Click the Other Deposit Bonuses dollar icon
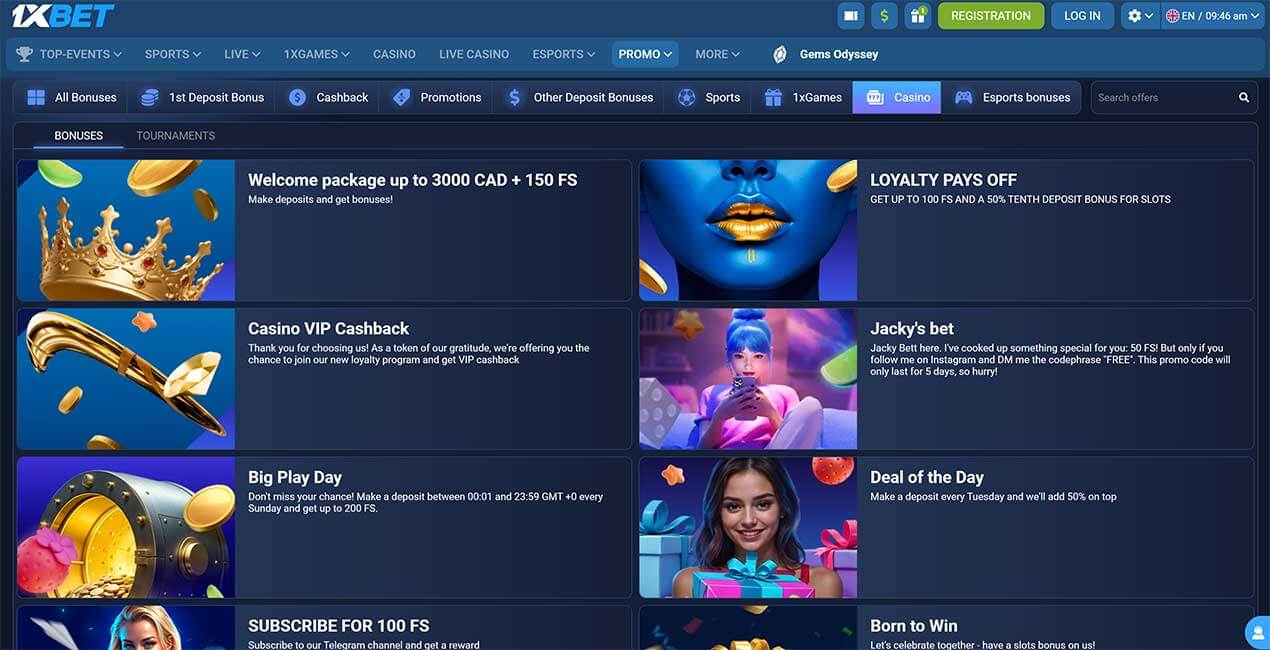This screenshot has height=650, width=1270. click(514, 97)
